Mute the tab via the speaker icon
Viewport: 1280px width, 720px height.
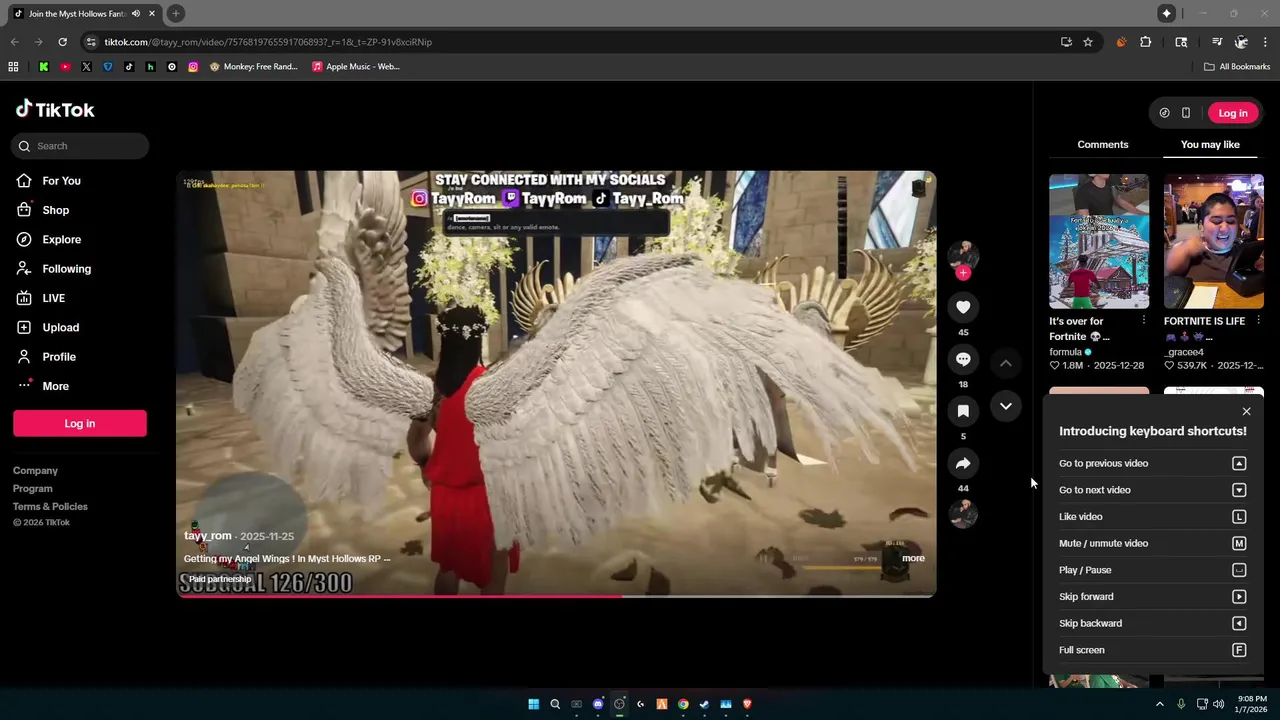136,14
